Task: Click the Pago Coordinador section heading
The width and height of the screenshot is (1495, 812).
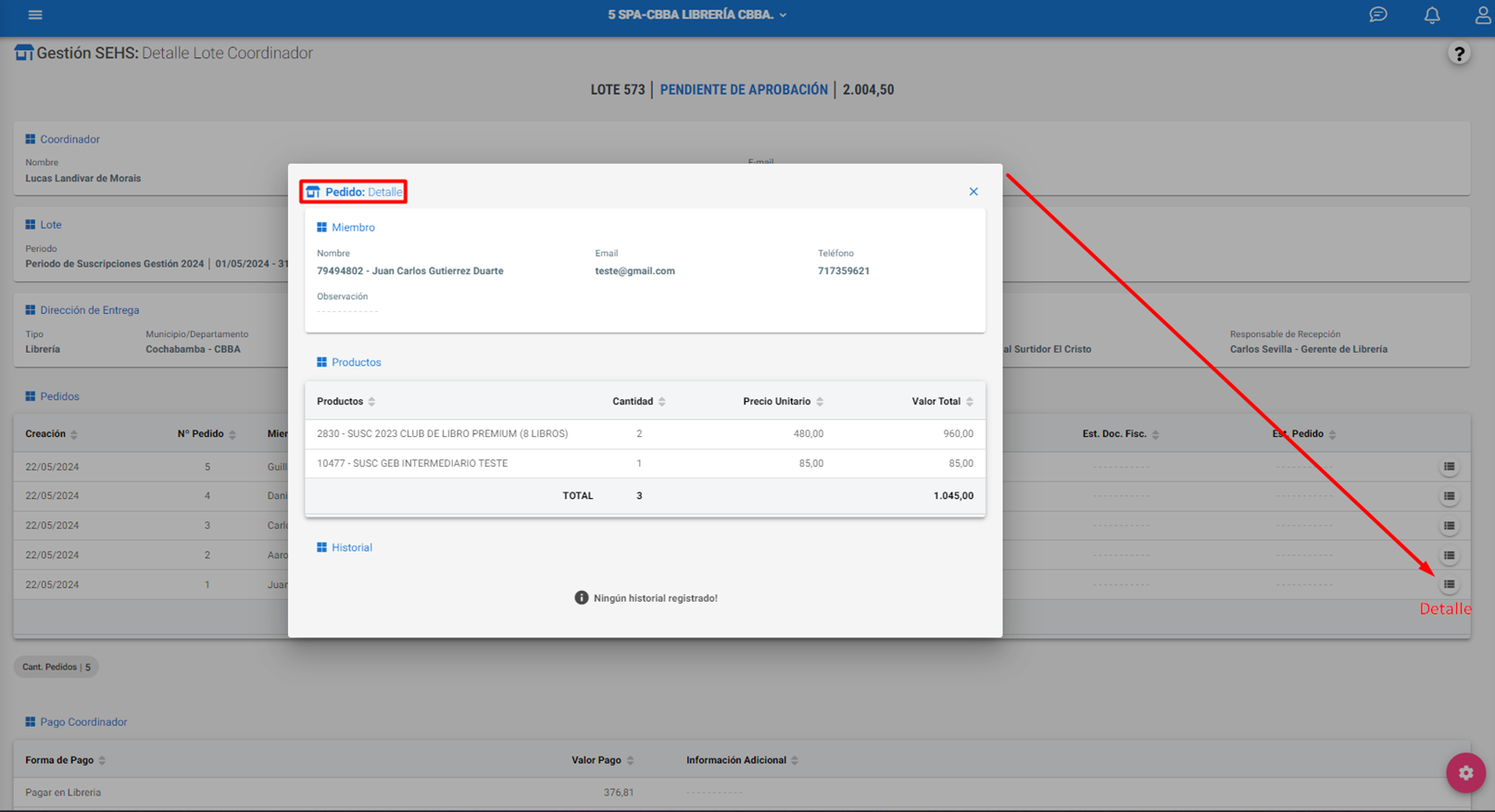Action: tap(76, 722)
